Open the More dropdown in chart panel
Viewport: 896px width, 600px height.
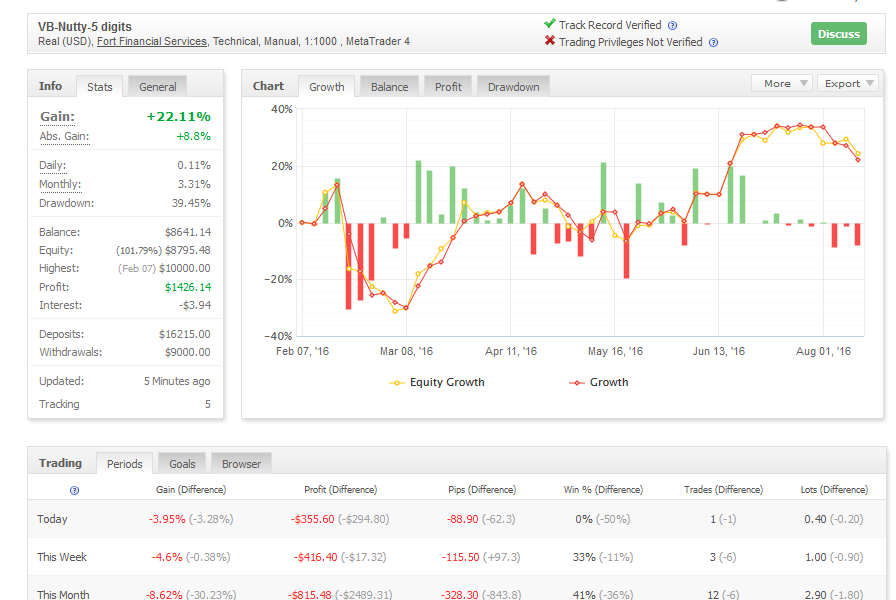[781, 83]
